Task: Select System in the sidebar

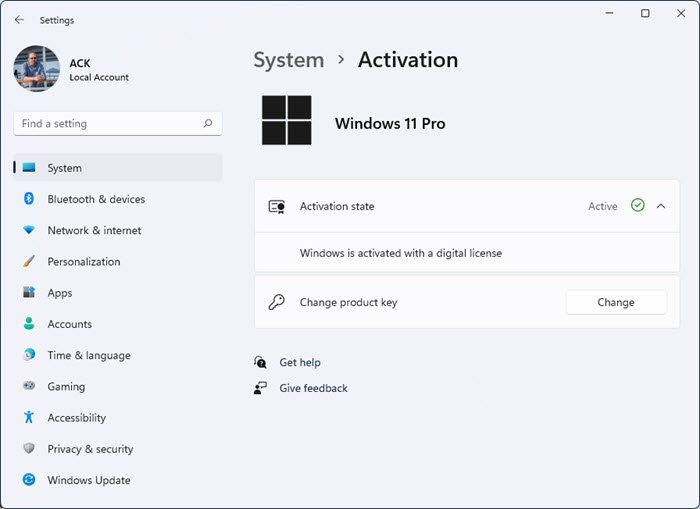Action: [x=65, y=168]
